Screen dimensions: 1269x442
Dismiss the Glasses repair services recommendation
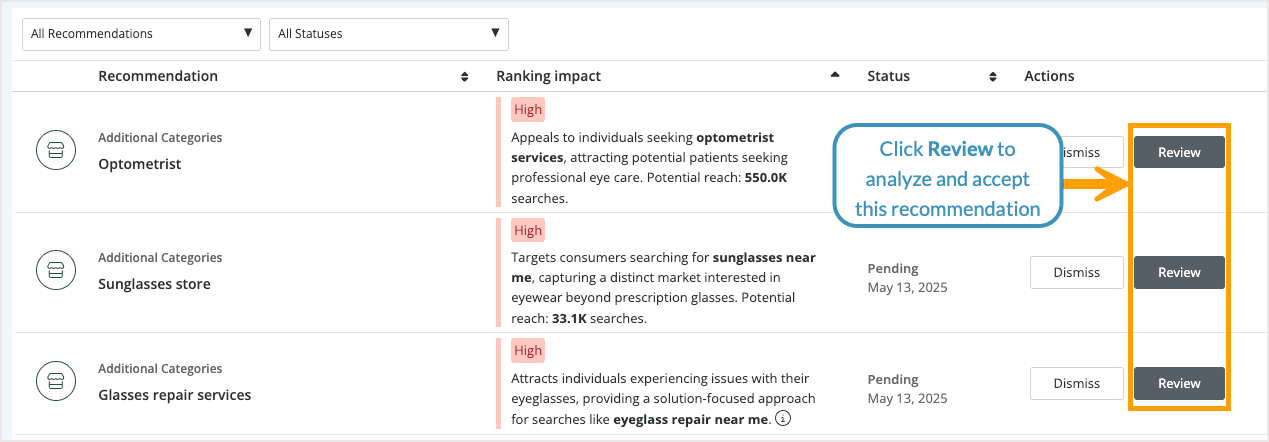click(1076, 383)
